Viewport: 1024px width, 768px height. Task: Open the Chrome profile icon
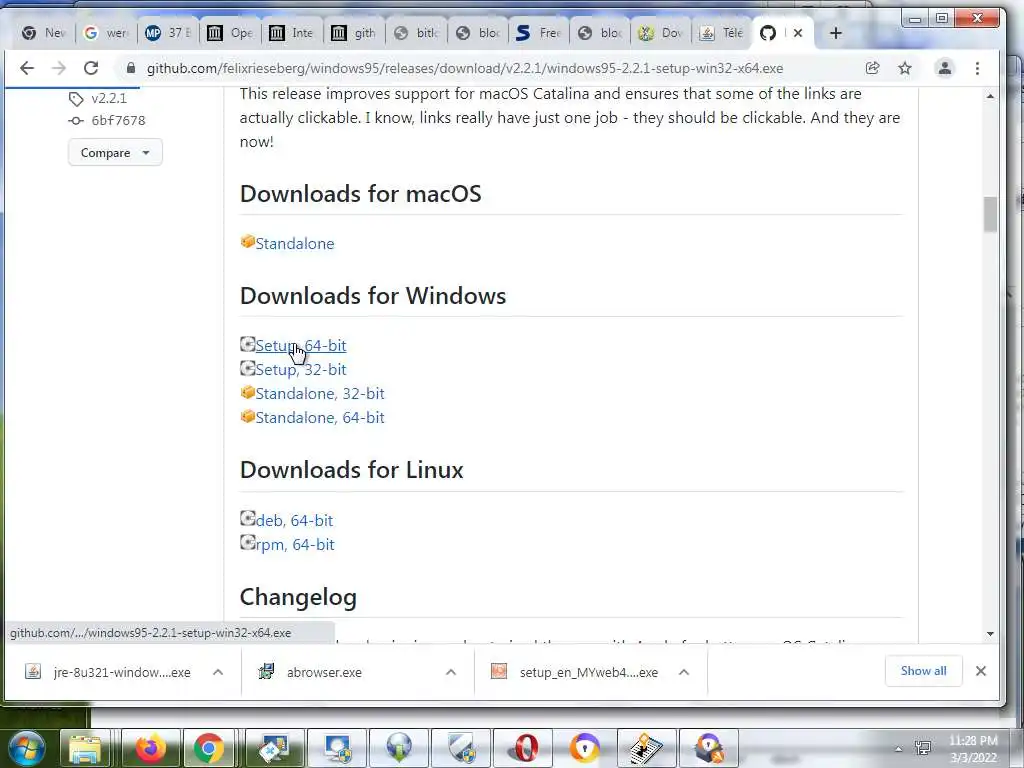[x=944, y=68]
